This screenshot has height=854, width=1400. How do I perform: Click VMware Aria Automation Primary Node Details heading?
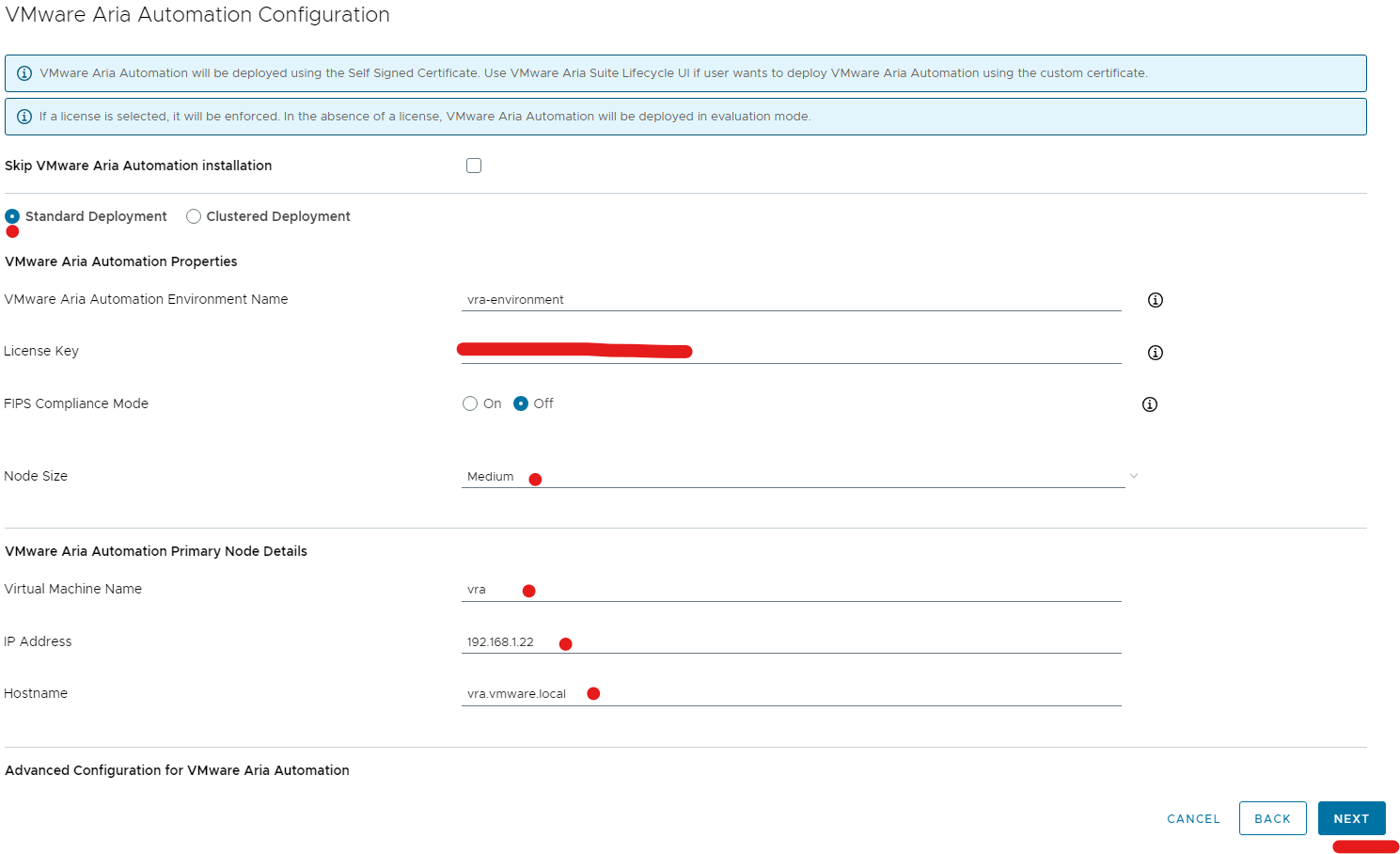(156, 551)
